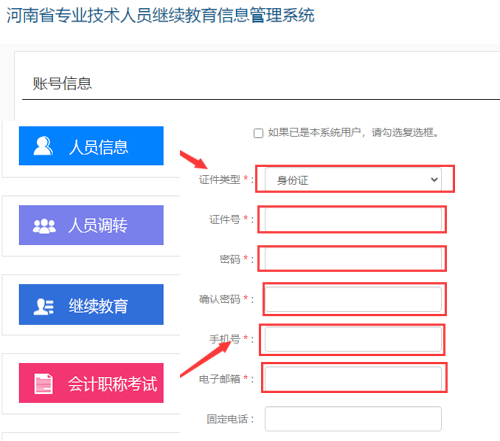
Task: Click the contact-list icon on 继续教育 button
Action: click(x=44, y=306)
